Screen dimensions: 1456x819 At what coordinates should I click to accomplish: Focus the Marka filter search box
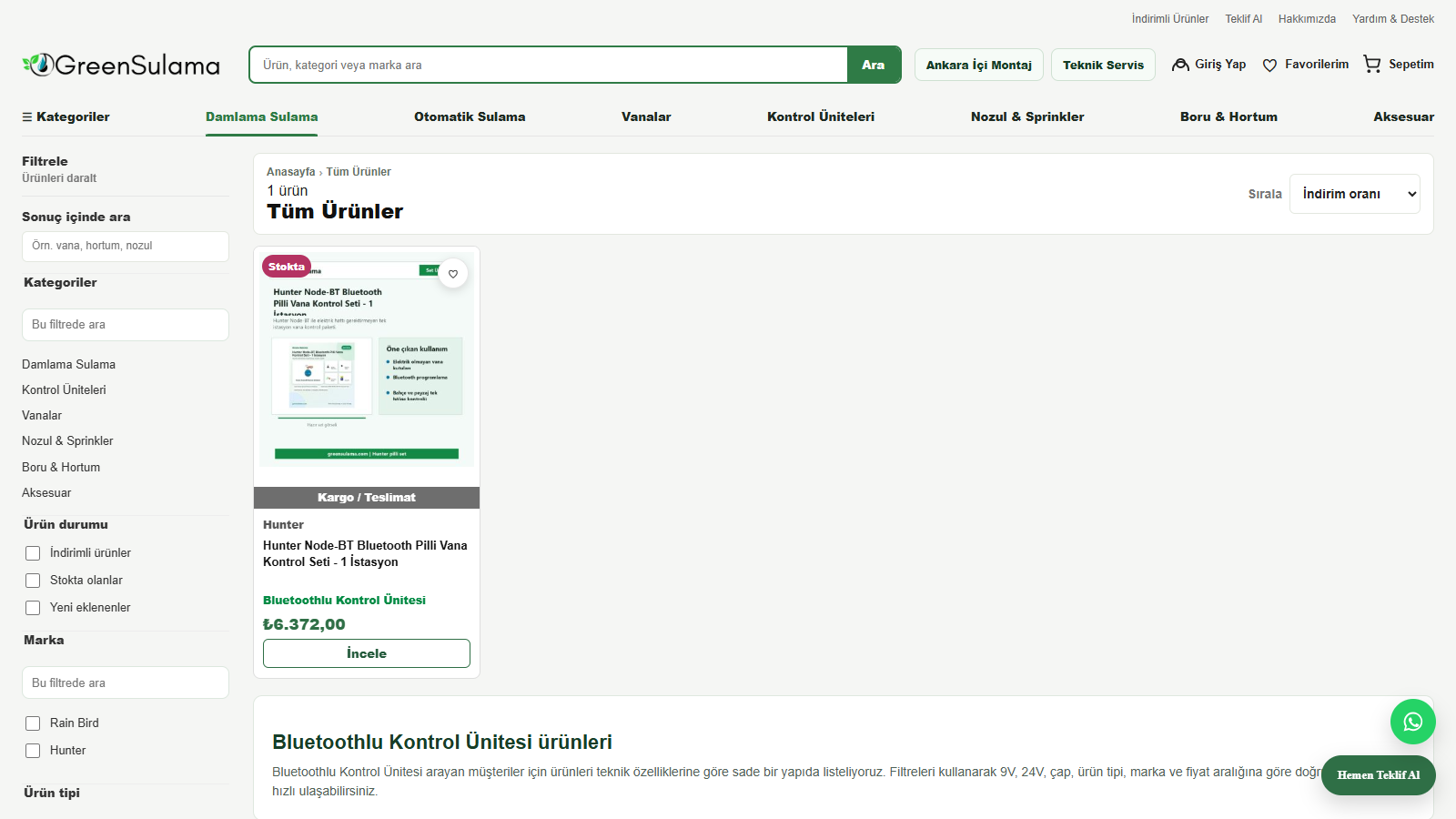(126, 682)
